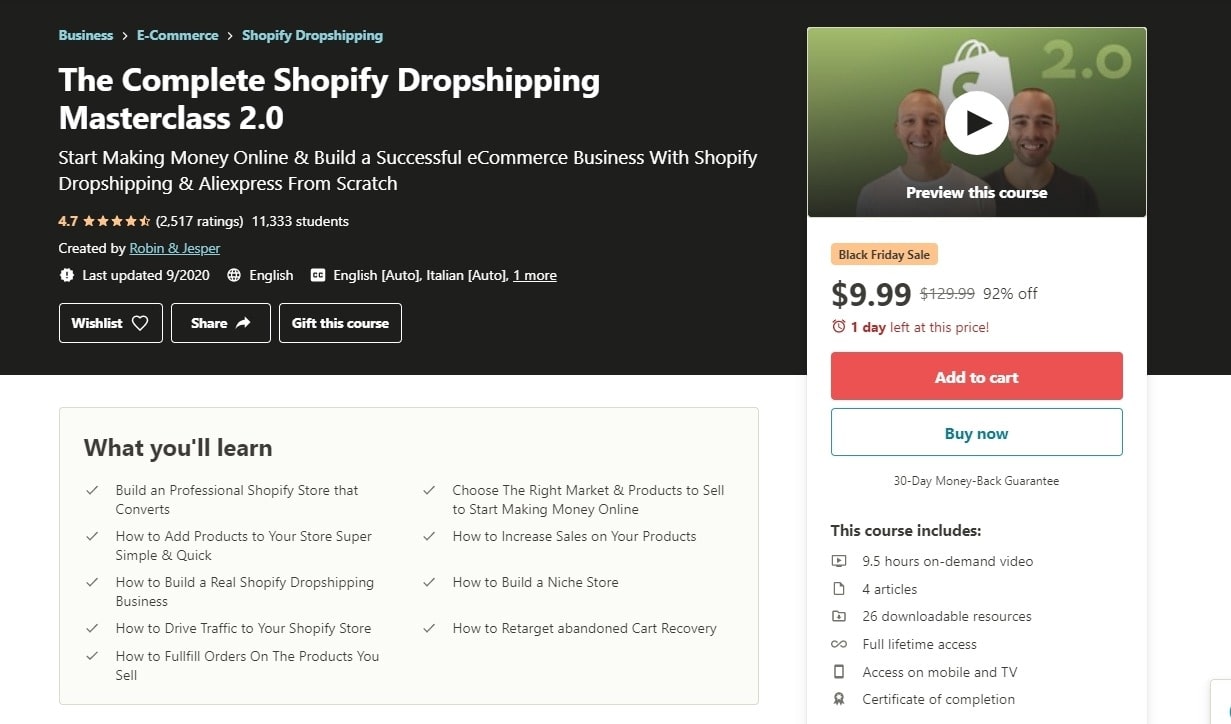Open the E-Commerce breadcrumb category

[x=177, y=35]
